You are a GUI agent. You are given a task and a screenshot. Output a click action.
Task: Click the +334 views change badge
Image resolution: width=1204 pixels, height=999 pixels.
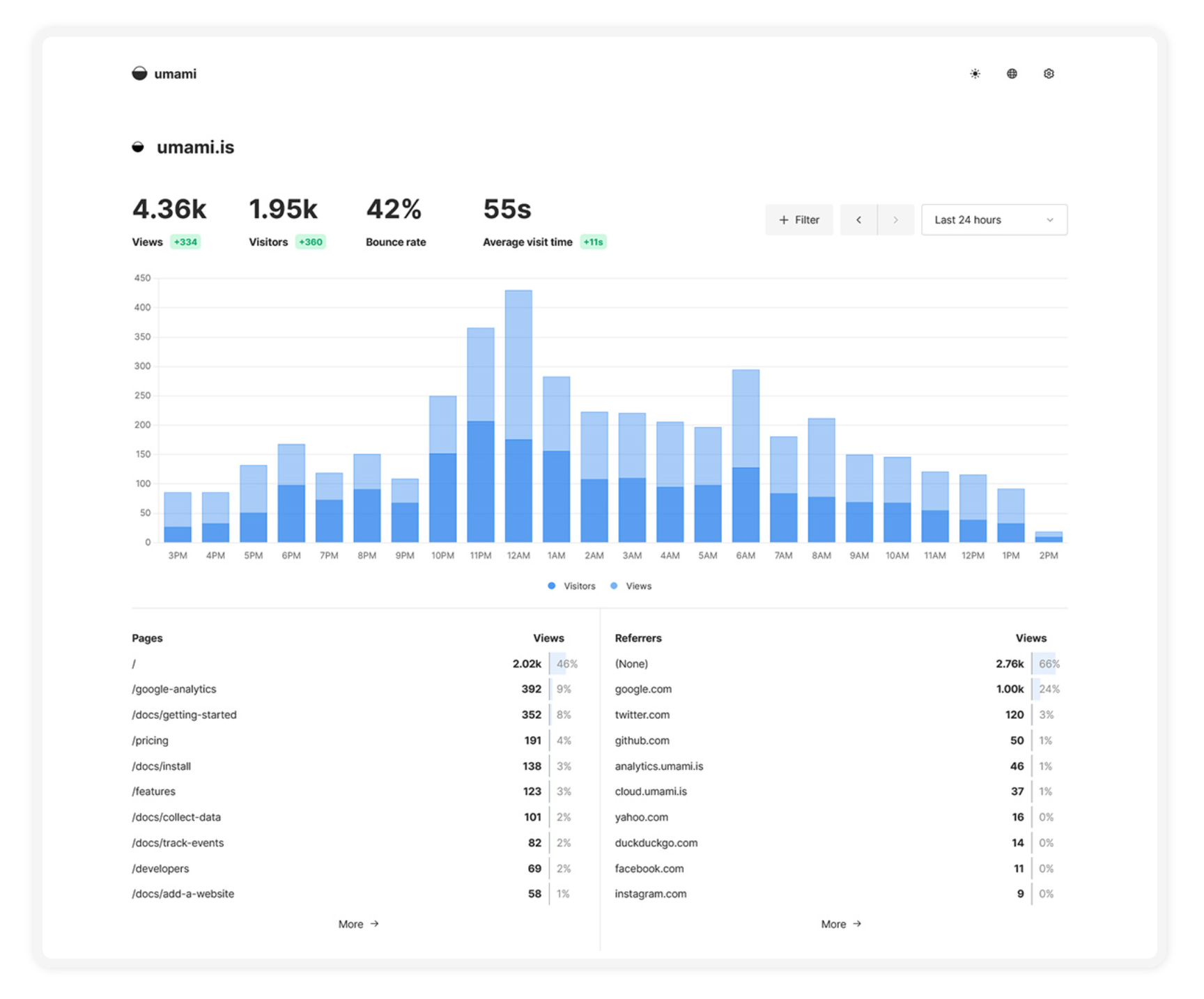point(185,242)
